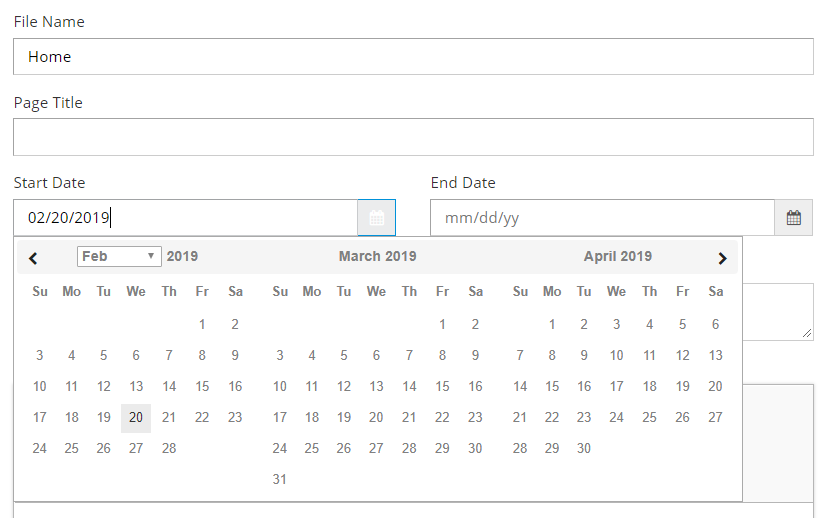Select March 15 in the calendar

(x=442, y=387)
